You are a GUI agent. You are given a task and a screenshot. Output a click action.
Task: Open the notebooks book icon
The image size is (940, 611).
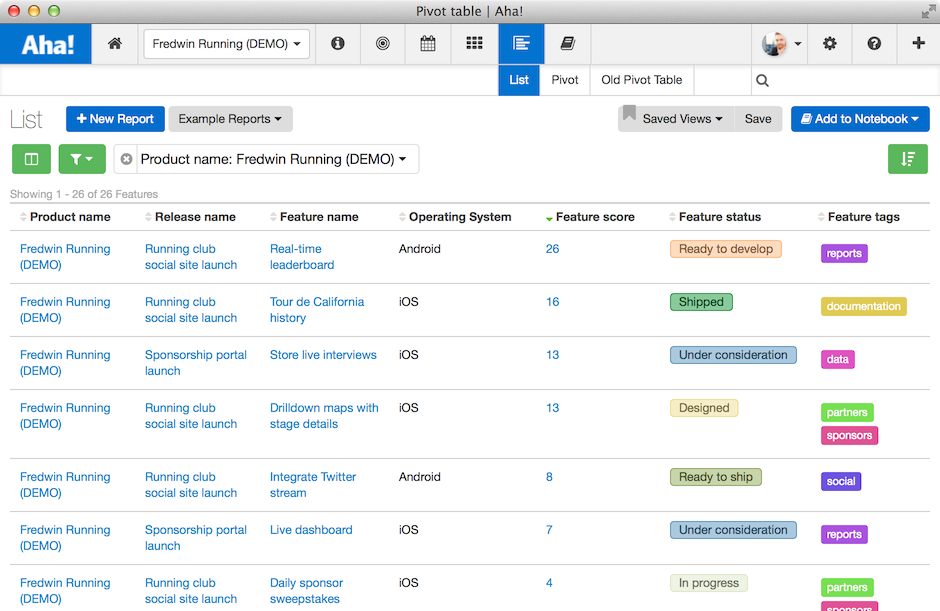tap(568, 44)
